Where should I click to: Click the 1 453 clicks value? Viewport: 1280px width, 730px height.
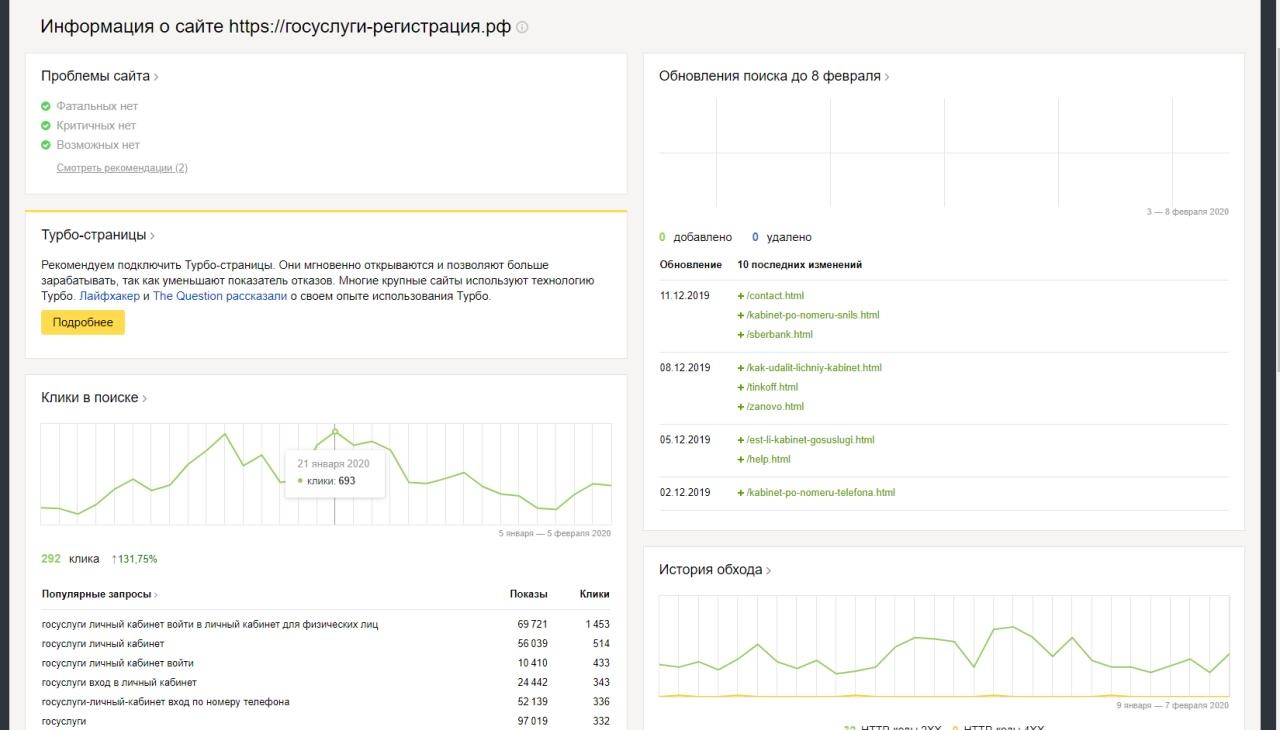pos(597,624)
